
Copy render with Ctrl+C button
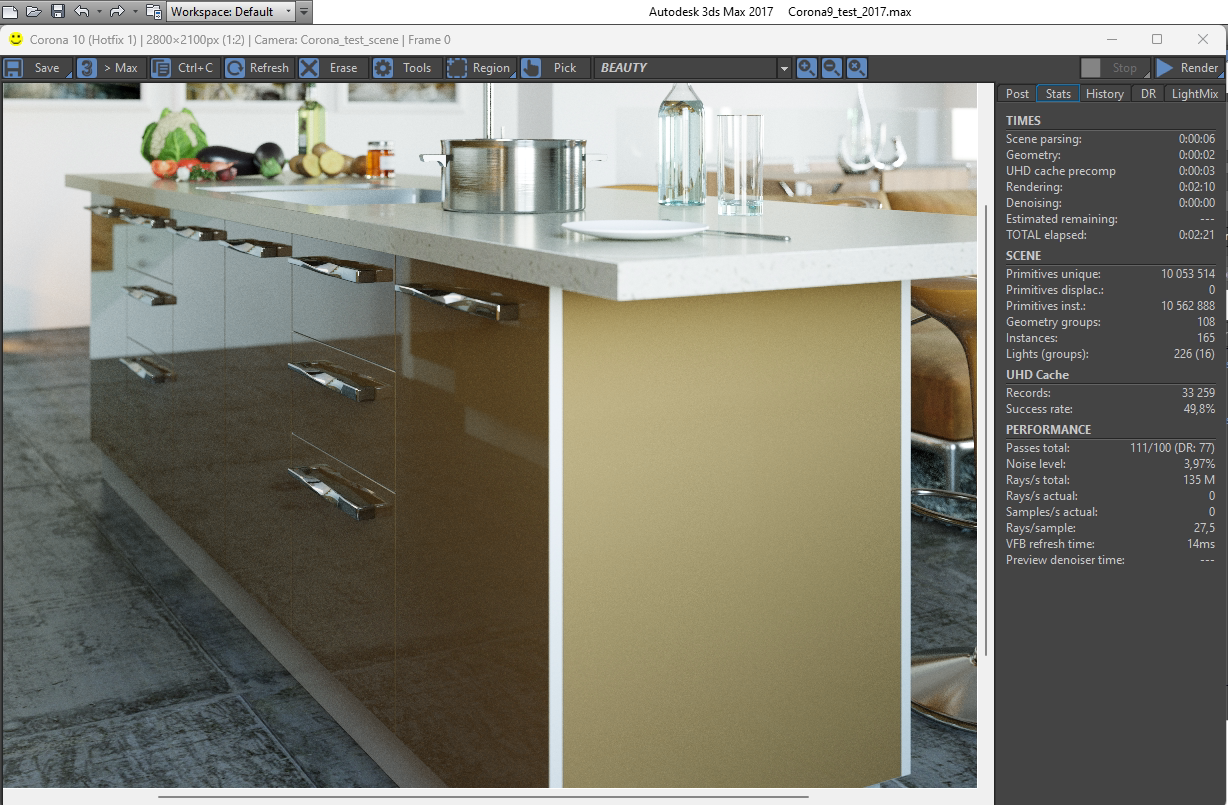[182, 68]
